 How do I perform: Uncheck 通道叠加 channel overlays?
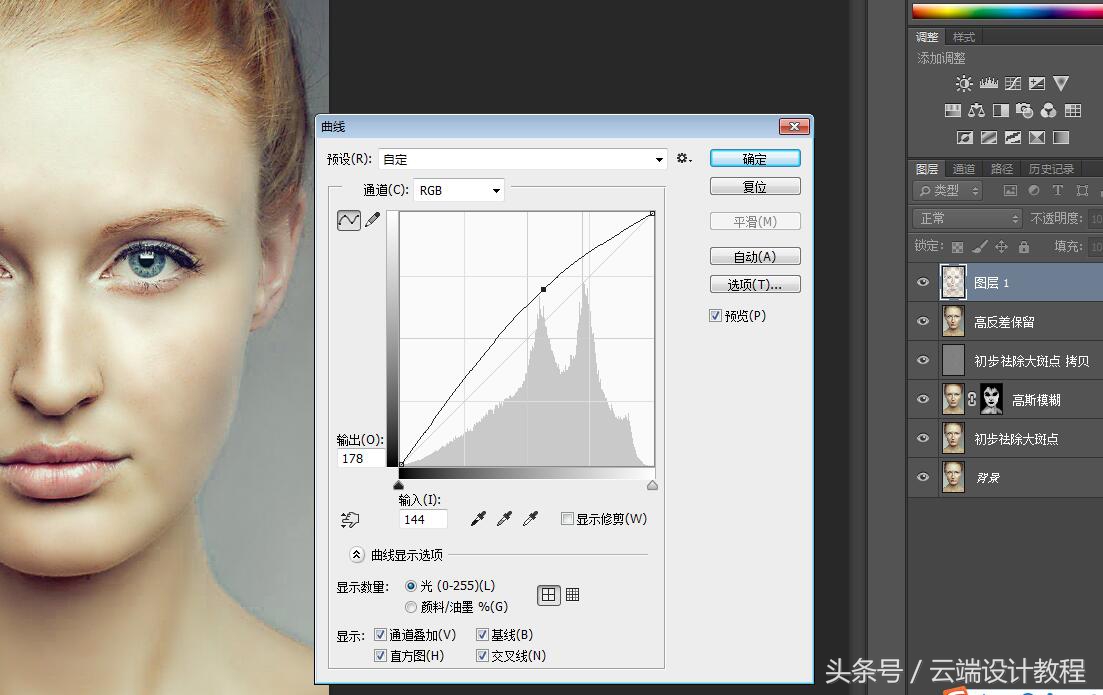pyautogui.click(x=380, y=635)
